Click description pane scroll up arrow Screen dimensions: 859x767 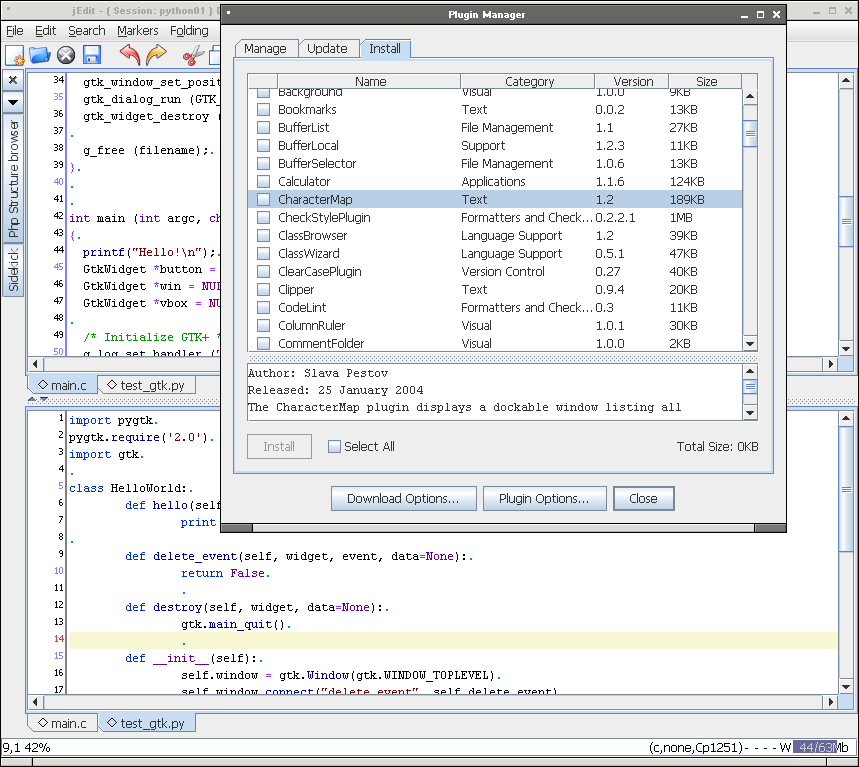750,371
